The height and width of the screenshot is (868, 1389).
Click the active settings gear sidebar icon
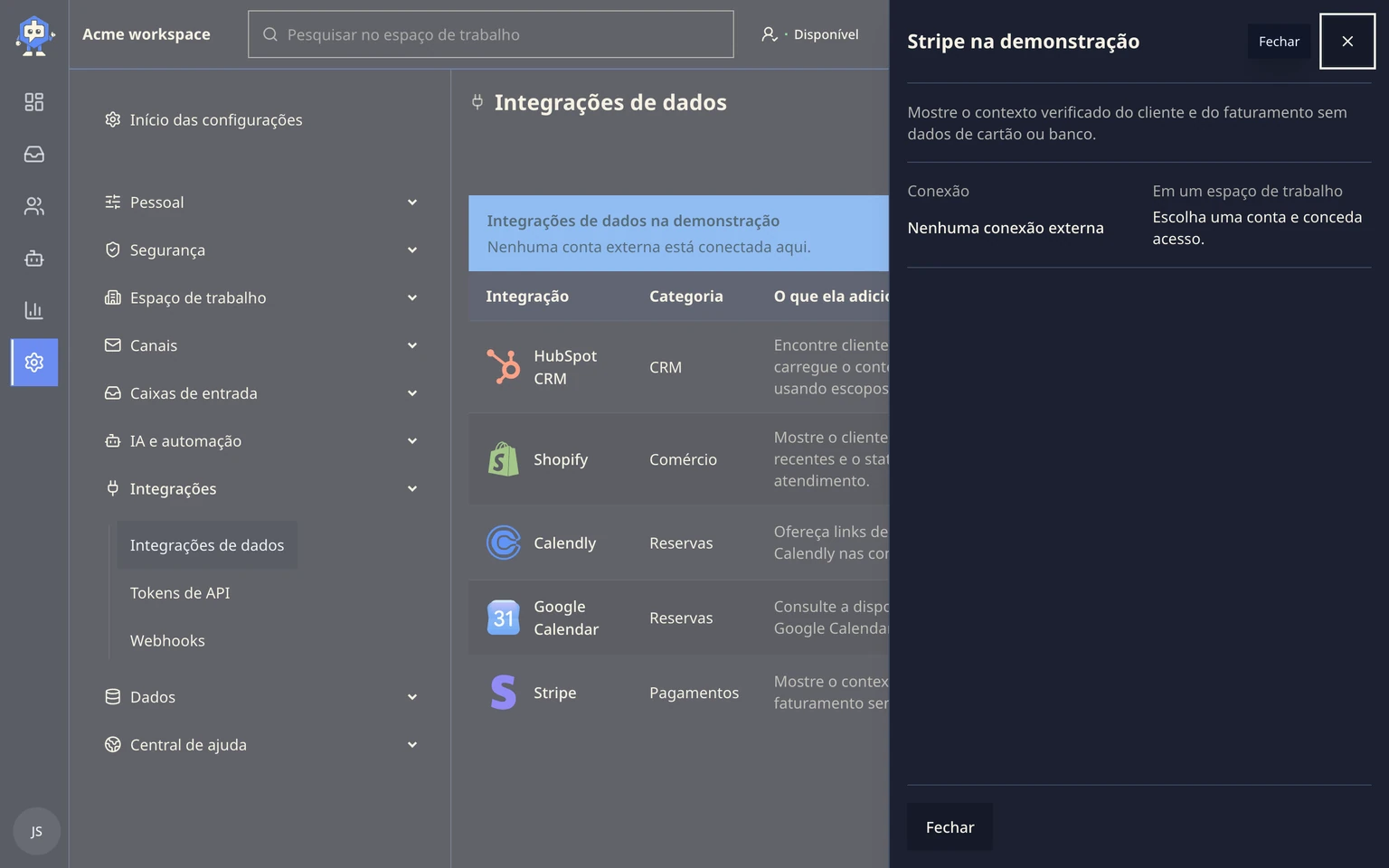(34, 363)
